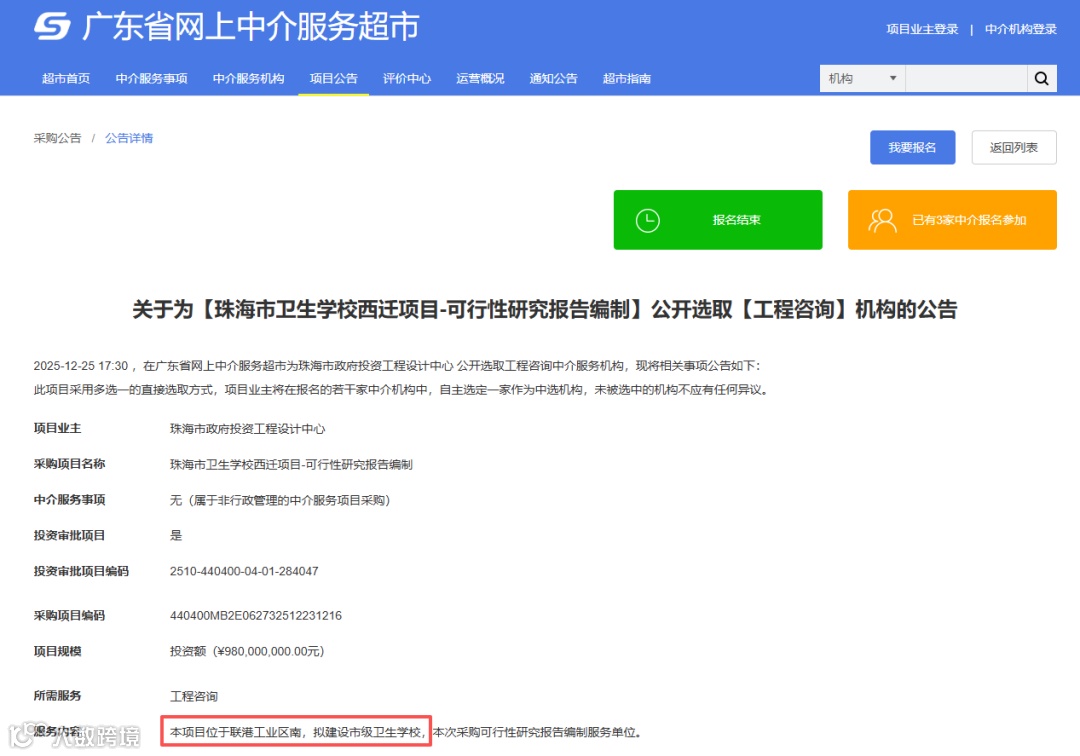The width and height of the screenshot is (1080, 756).
Task: Click the procurement name 珠海市卫生学校西迁项目-可行性研究报告编制
Action: 291,465
